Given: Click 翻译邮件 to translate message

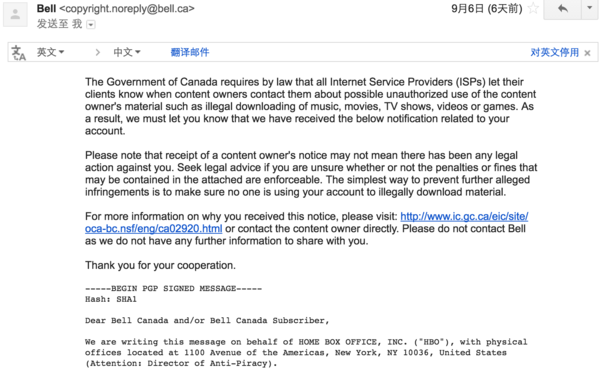Looking at the screenshot, I should (190, 52).
